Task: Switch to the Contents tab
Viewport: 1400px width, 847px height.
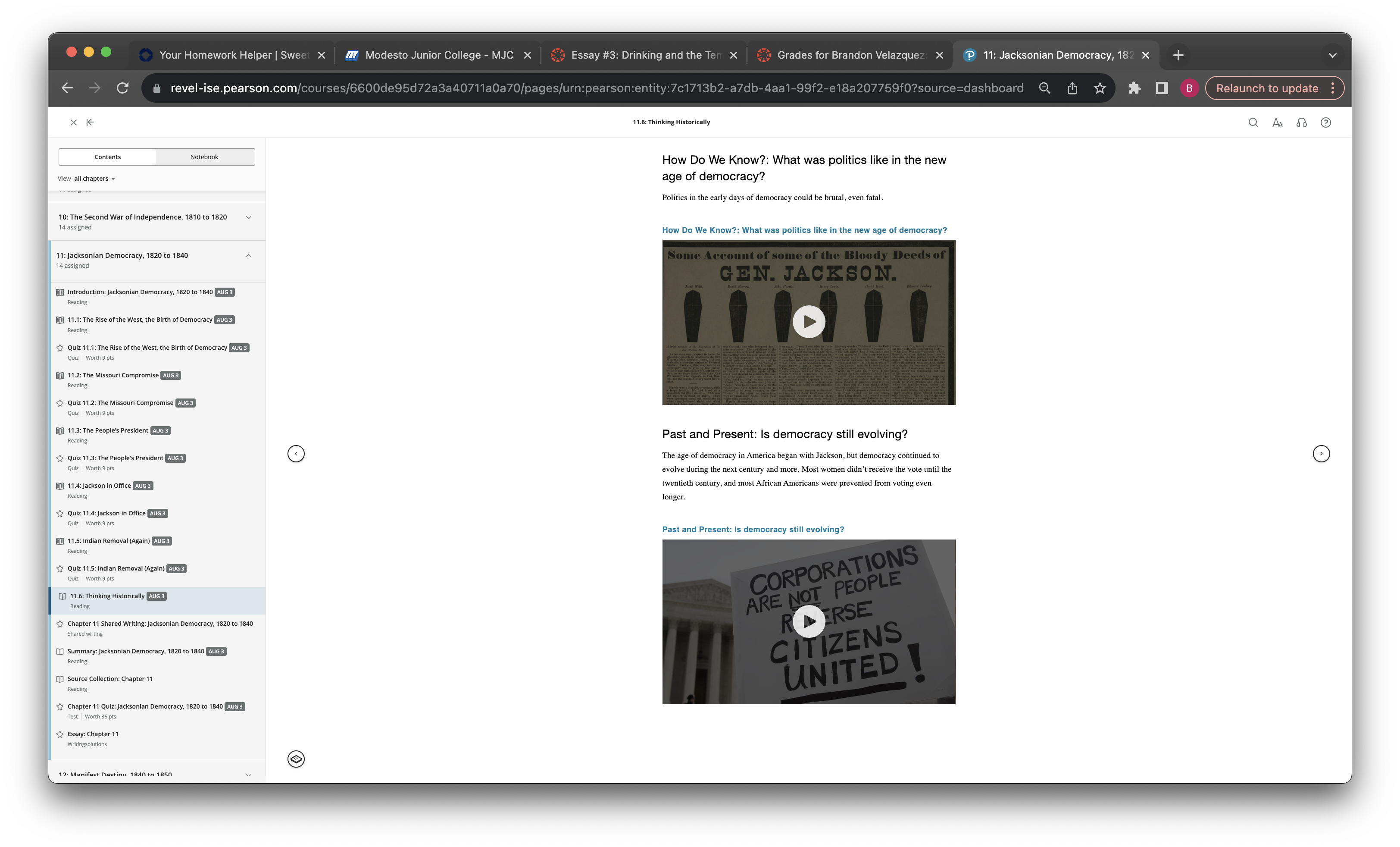Action: pos(107,157)
